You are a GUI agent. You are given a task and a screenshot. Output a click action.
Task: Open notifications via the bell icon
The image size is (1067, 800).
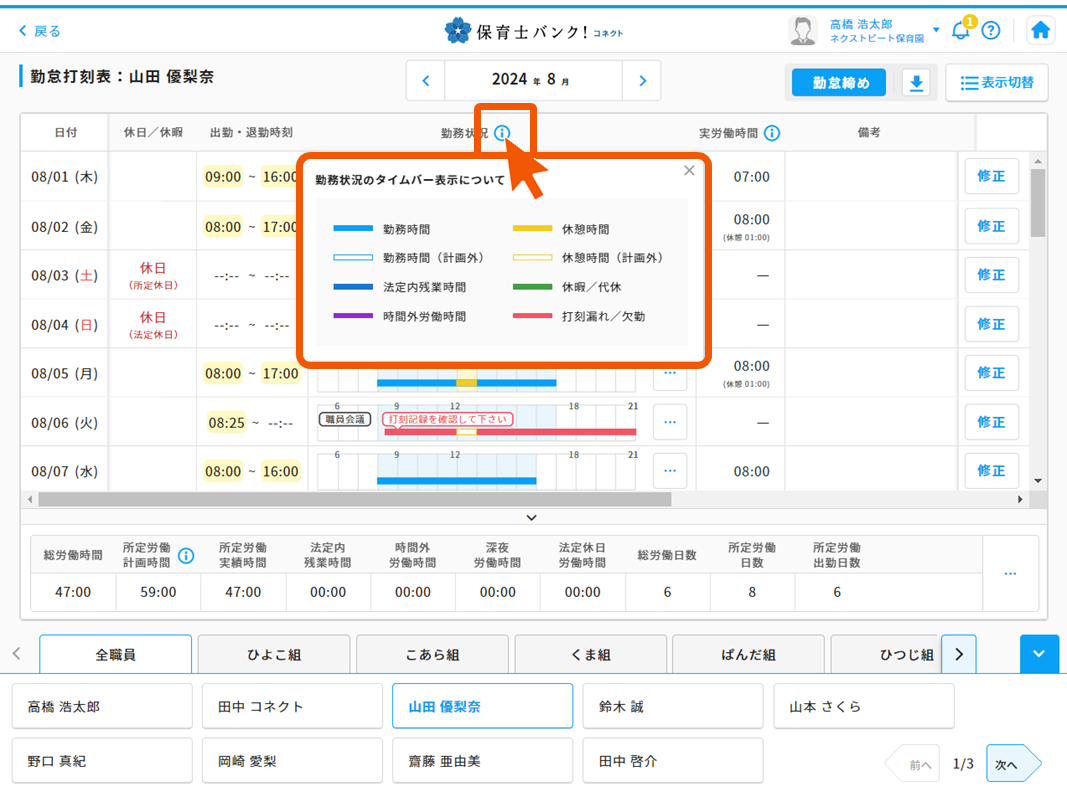click(x=961, y=30)
